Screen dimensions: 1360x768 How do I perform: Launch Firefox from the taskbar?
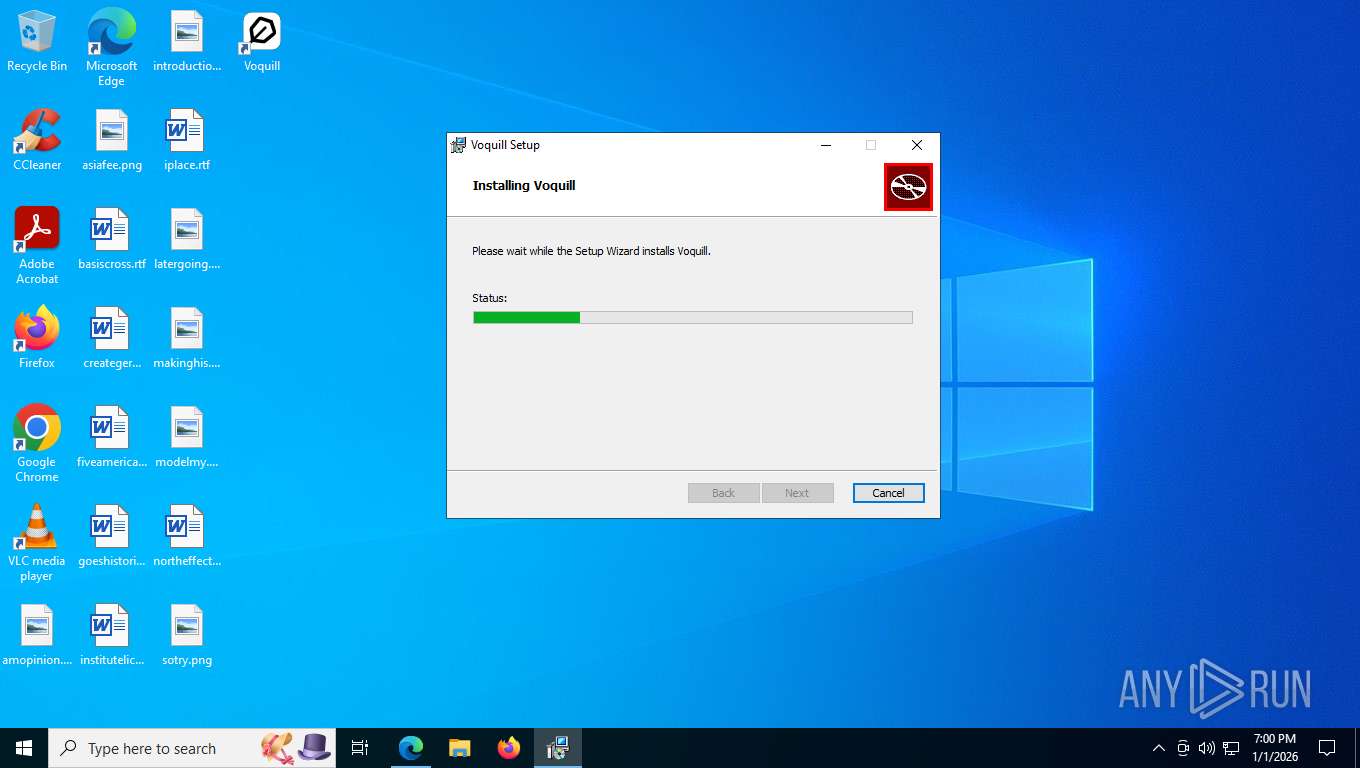pos(509,748)
